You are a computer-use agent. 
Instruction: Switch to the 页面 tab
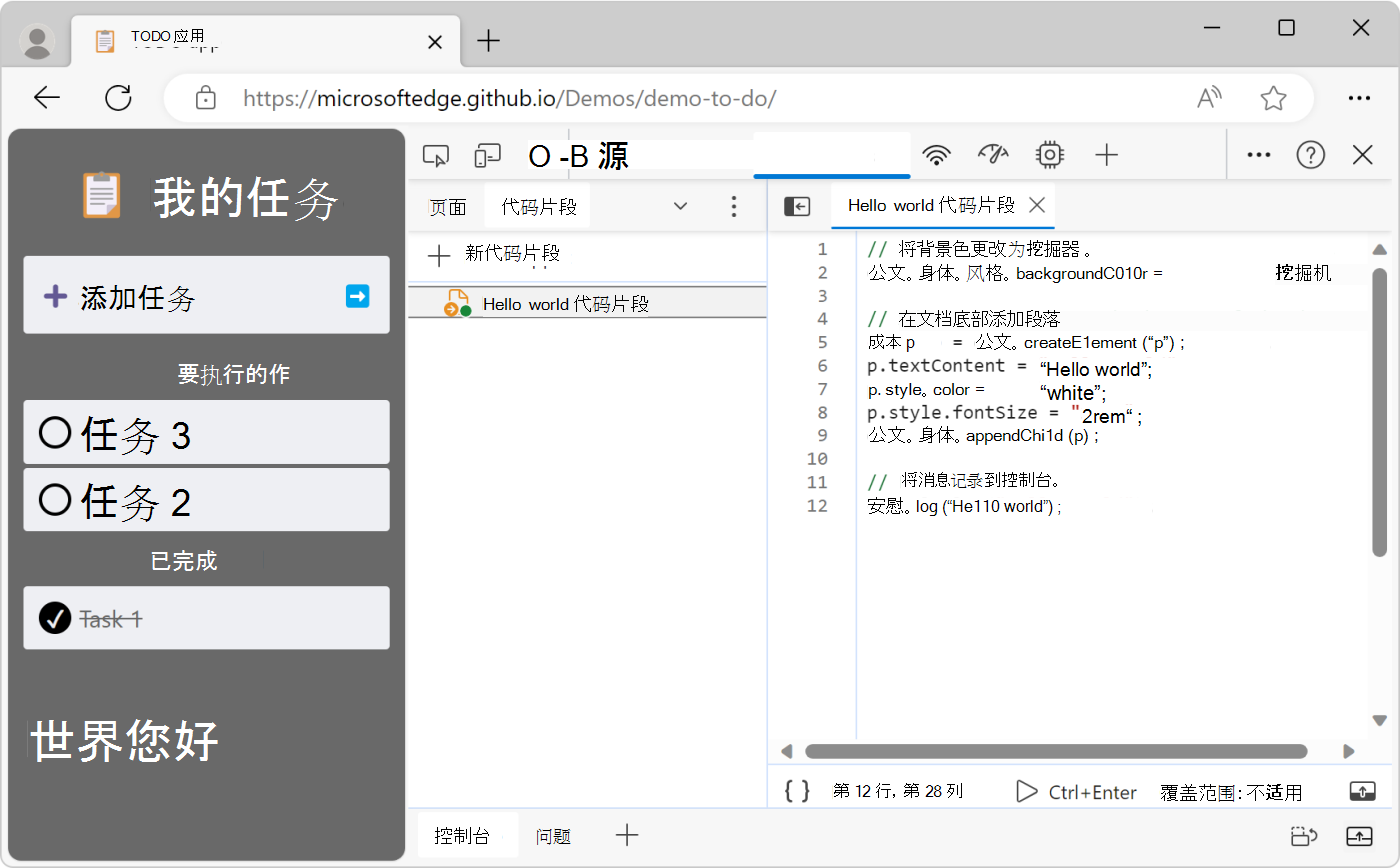click(447, 207)
